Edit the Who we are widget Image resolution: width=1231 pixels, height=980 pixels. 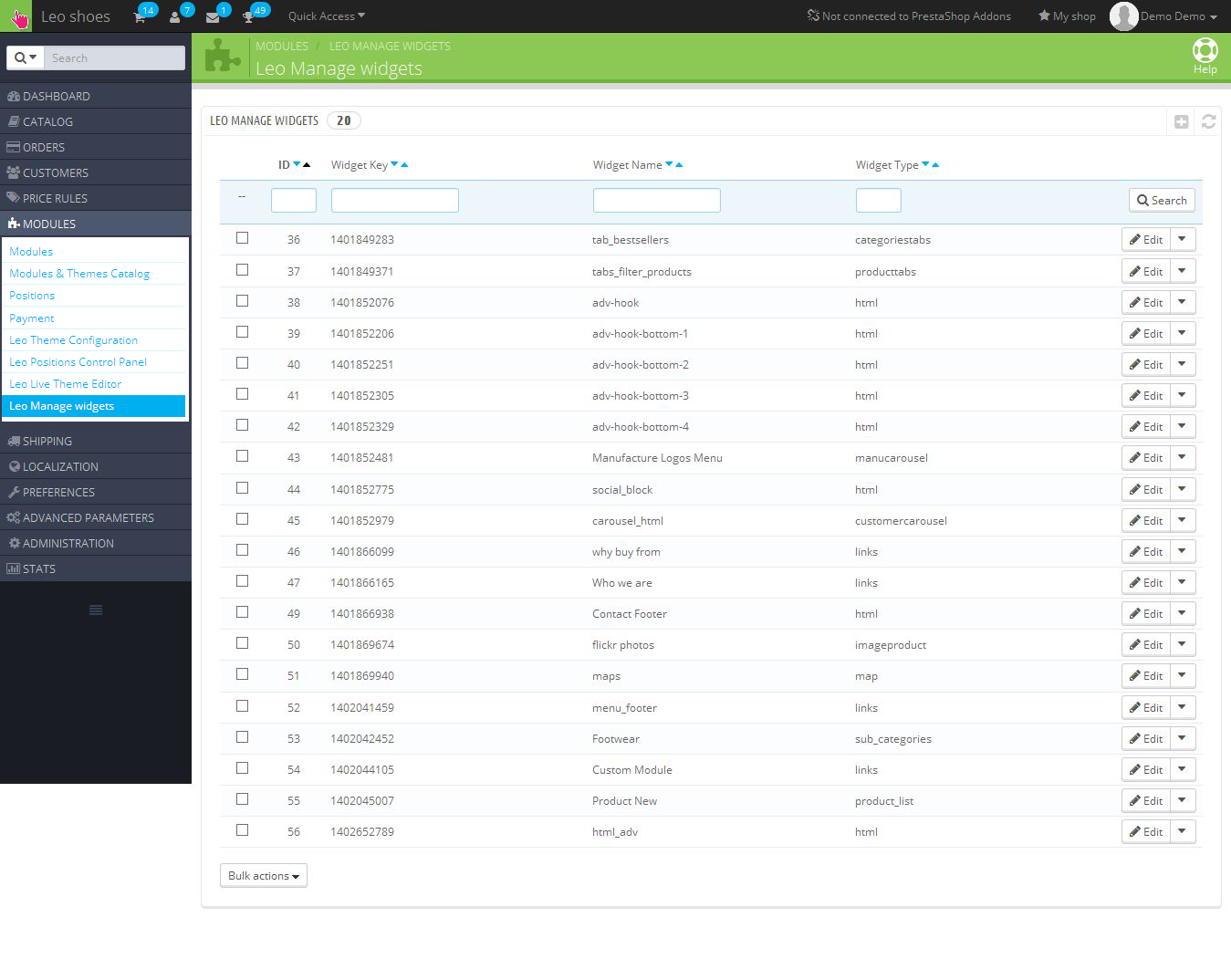(x=1145, y=582)
